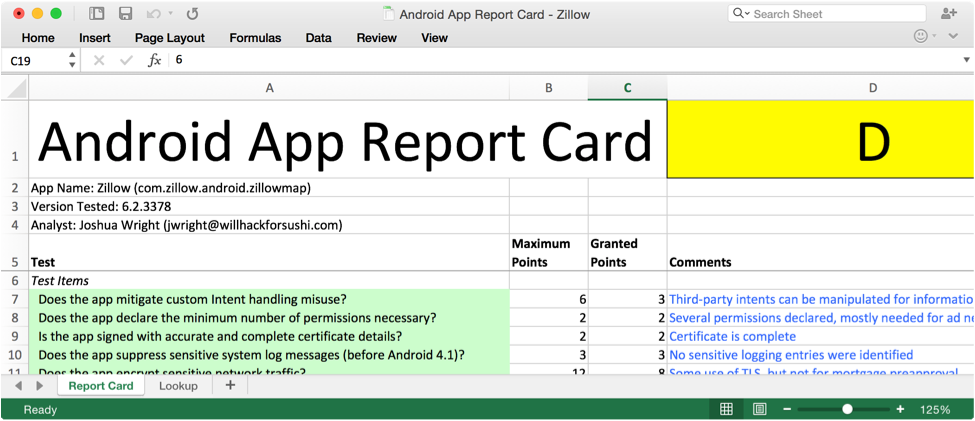Select column B header

click(x=549, y=88)
